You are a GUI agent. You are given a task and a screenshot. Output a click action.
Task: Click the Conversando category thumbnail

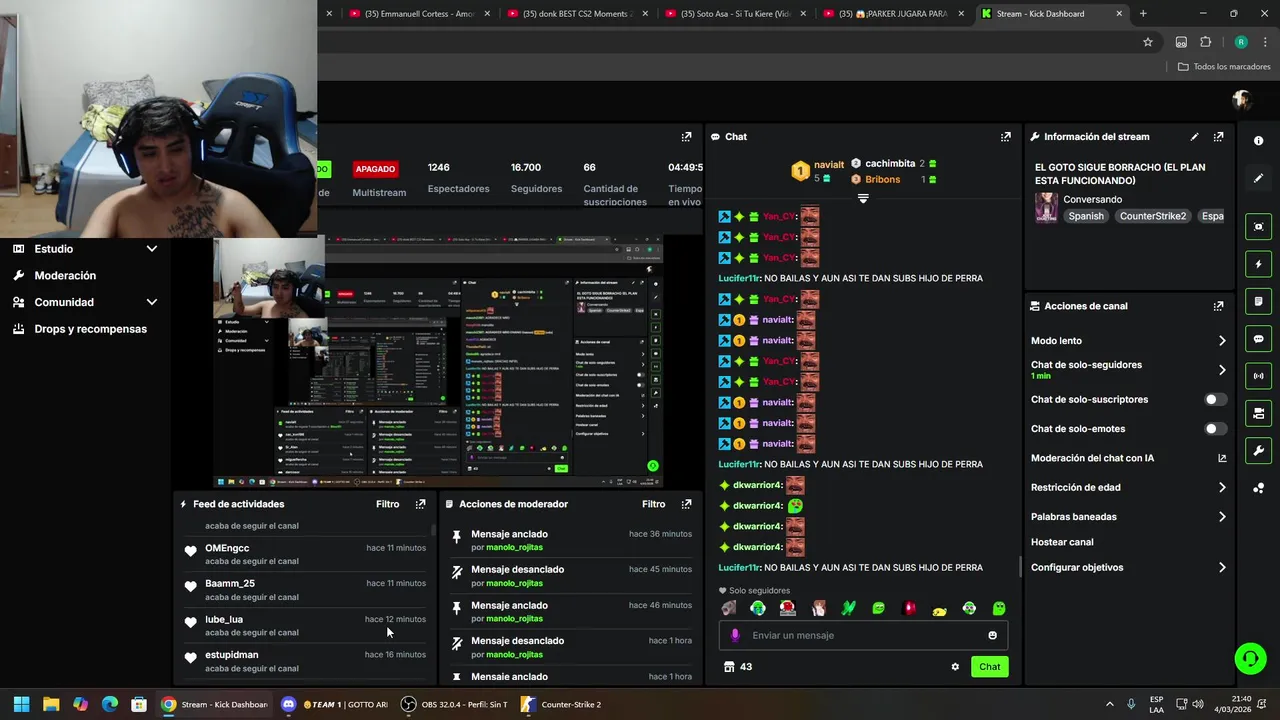pyautogui.click(x=1046, y=207)
